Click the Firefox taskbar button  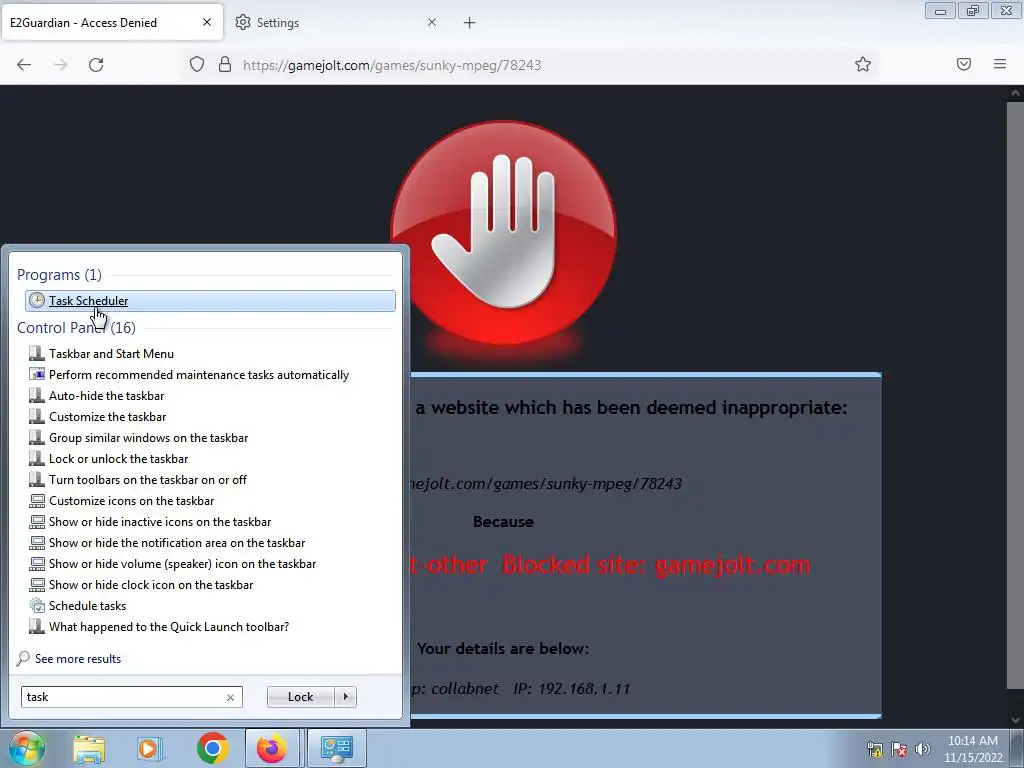tap(272, 748)
